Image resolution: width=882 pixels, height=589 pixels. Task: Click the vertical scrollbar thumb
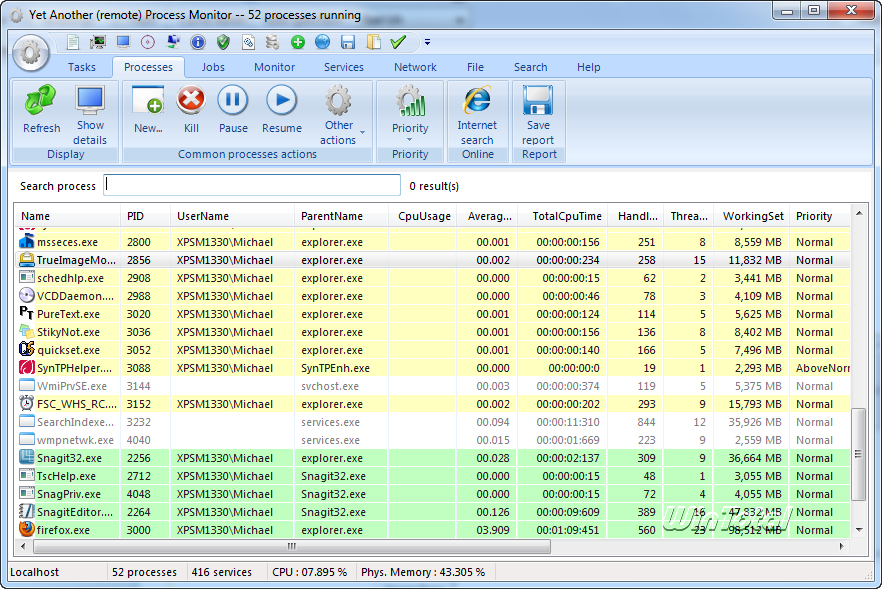[859, 454]
